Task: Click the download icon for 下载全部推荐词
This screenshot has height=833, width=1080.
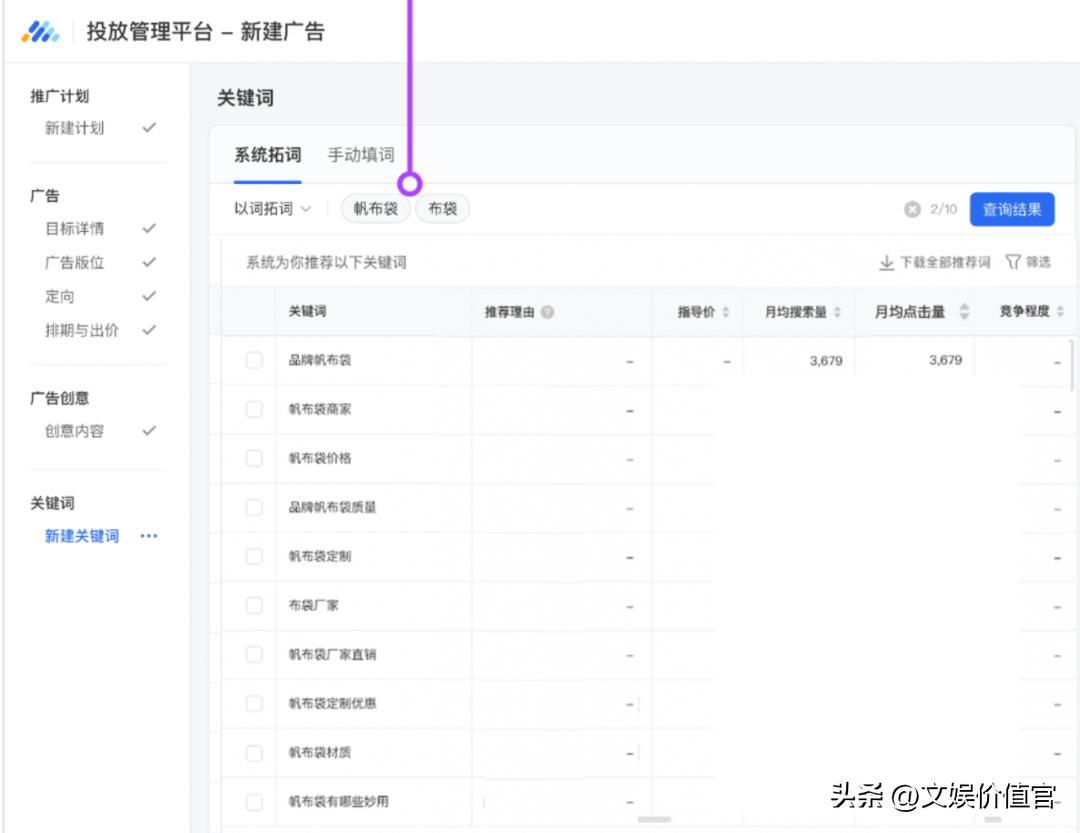Action: (x=886, y=261)
